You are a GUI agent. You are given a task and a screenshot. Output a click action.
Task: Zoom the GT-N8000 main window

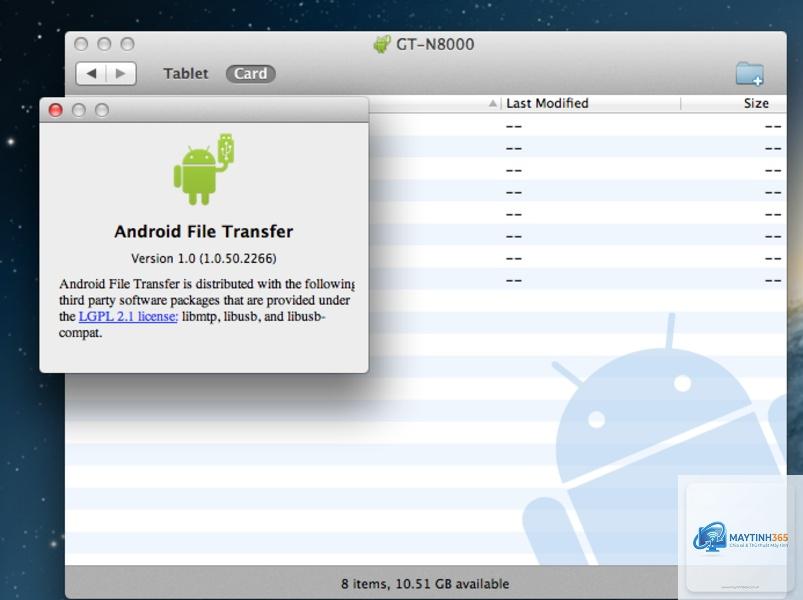pos(128,44)
